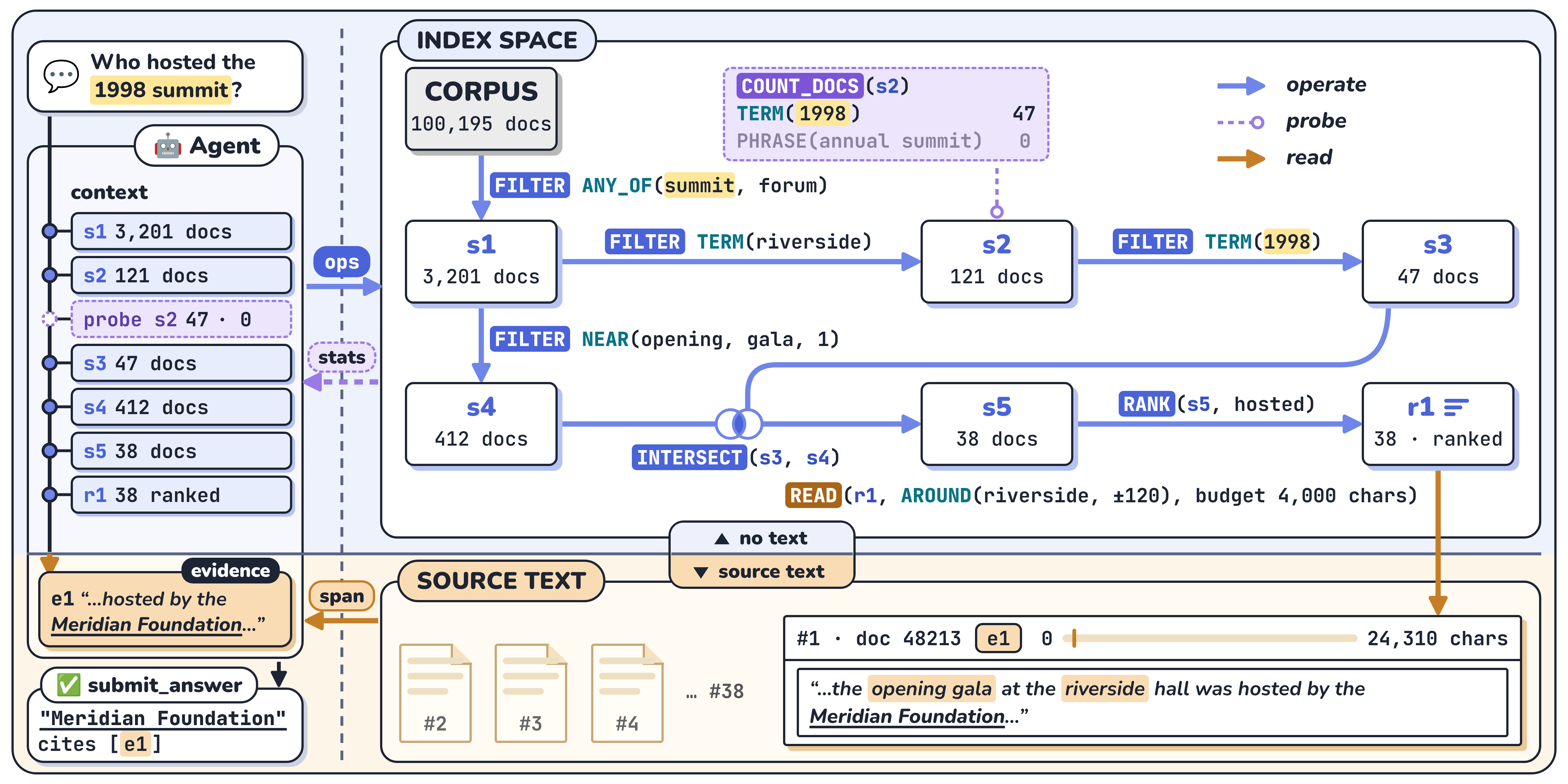Click the READ operation tag

point(813,496)
